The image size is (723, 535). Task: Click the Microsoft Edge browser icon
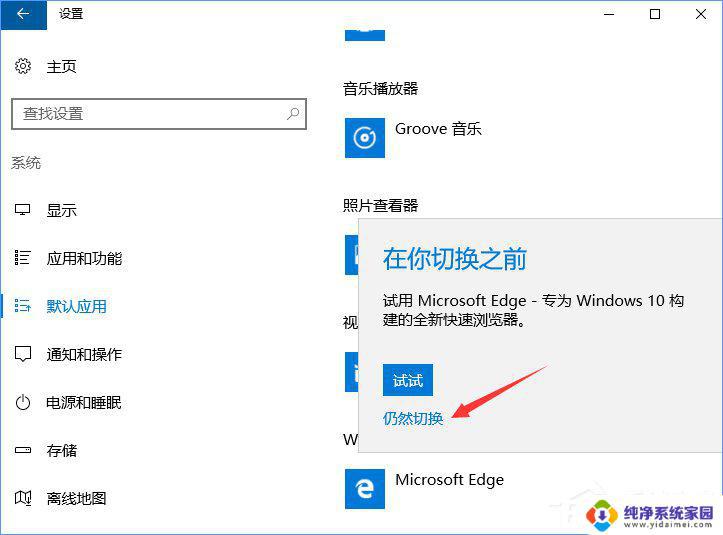pyautogui.click(x=365, y=489)
